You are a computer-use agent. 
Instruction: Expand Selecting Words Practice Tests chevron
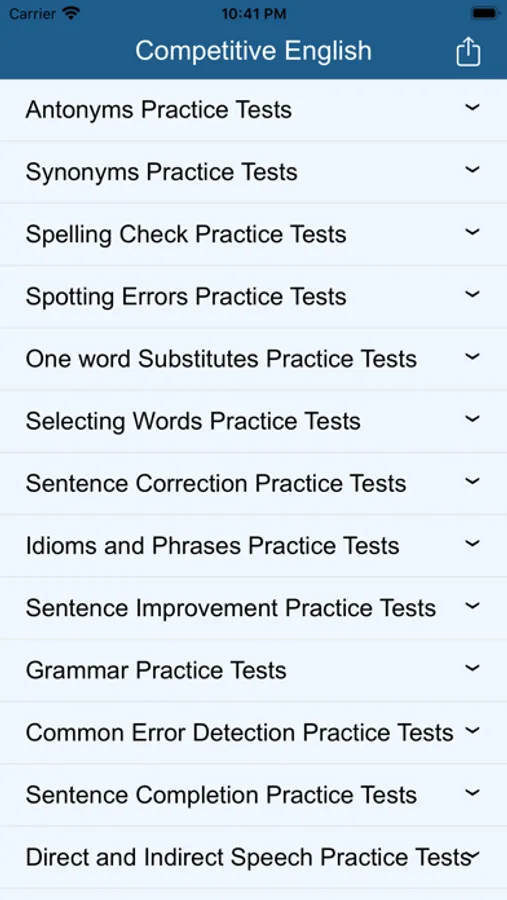[472, 418]
